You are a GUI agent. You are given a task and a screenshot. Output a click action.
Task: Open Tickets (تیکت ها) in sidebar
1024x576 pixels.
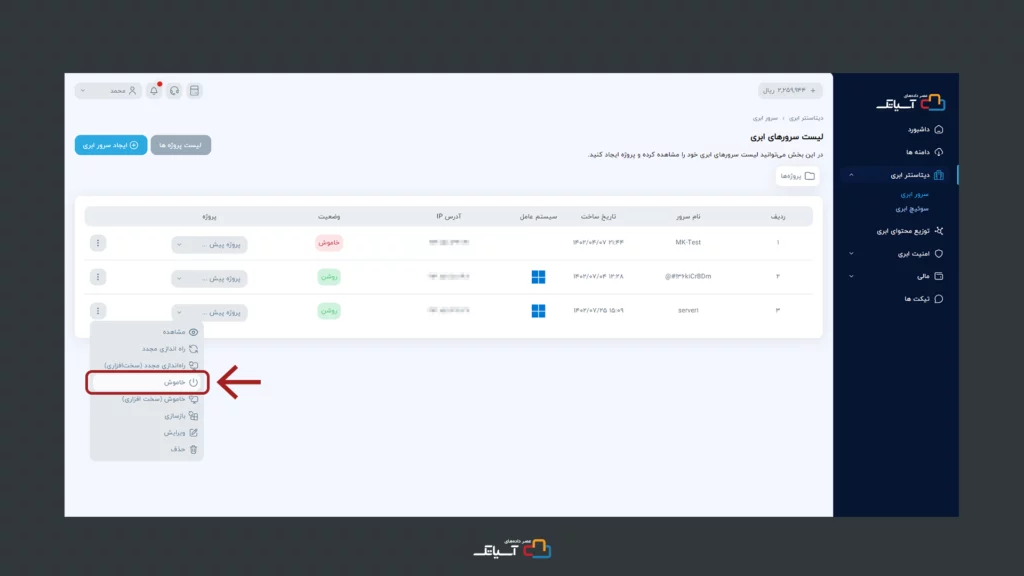[923, 298]
